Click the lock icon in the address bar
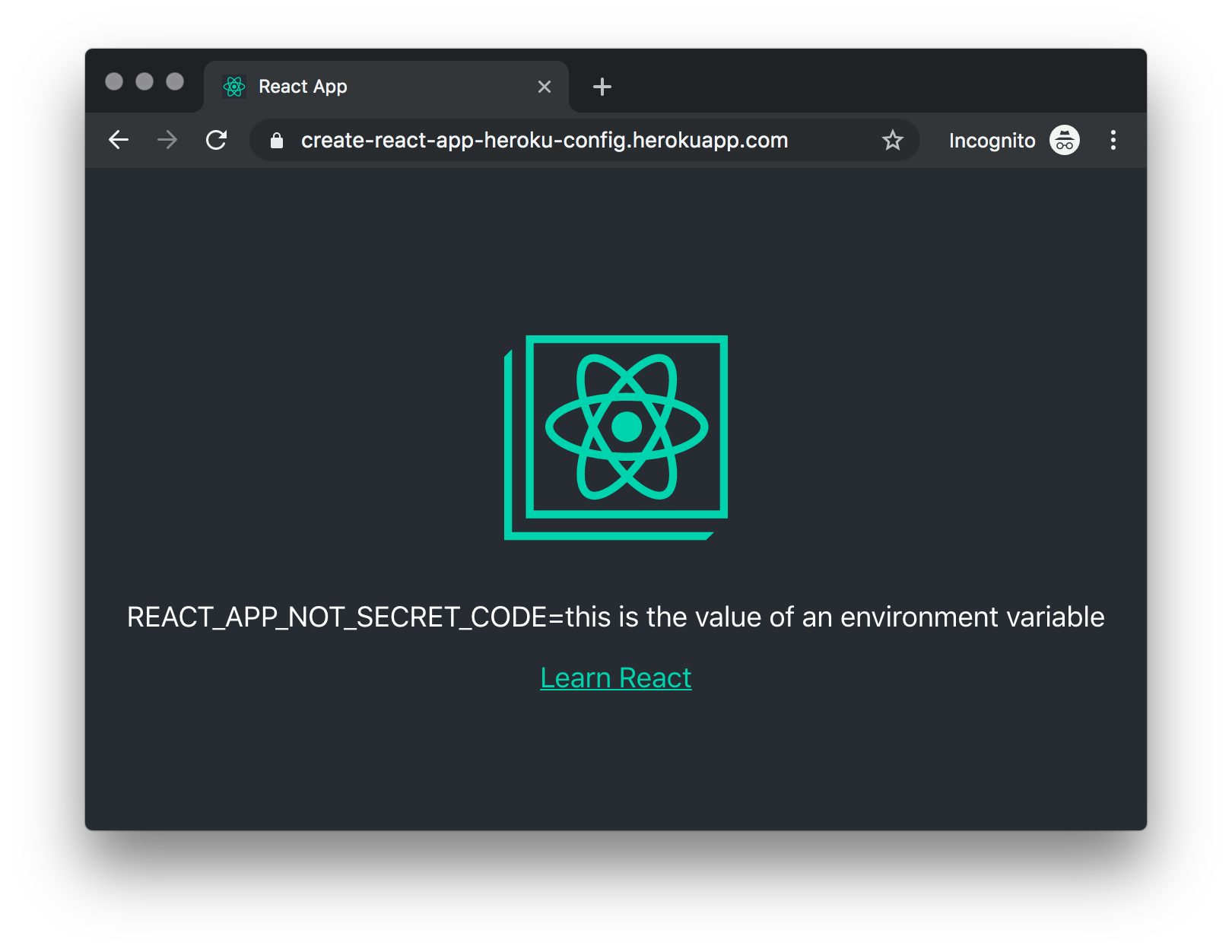Image resolution: width=1232 pixels, height=952 pixels. [x=277, y=140]
